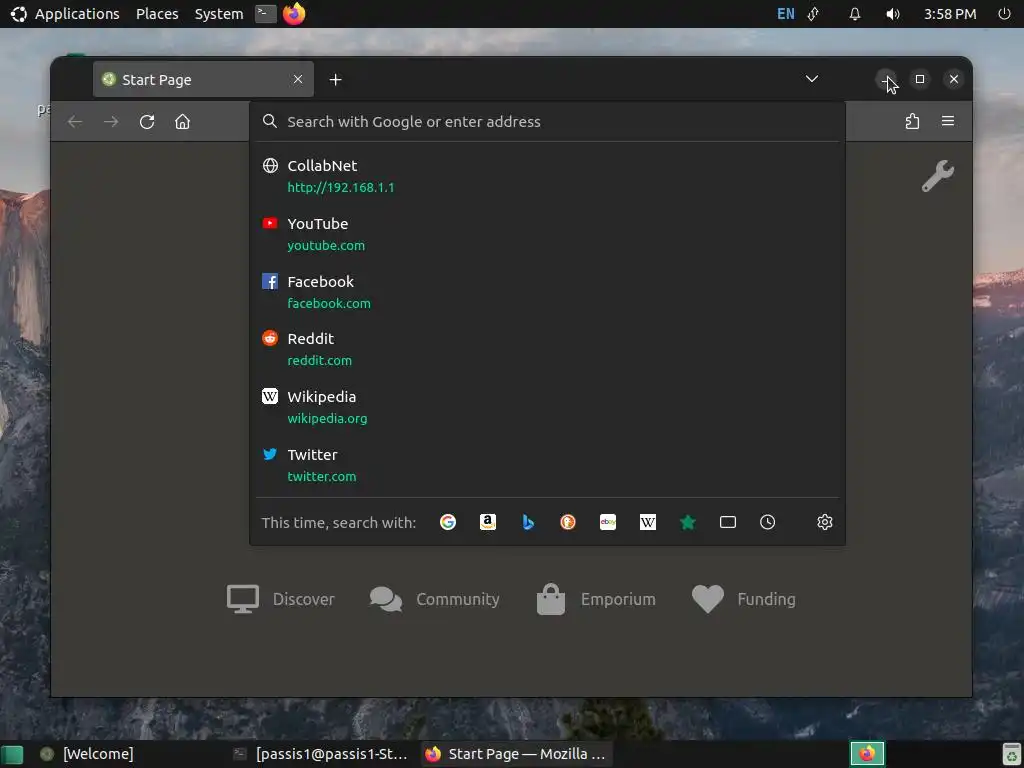Image resolution: width=1024 pixels, height=768 pixels.
Task: Close the Start Page tab
Action: (298, 79)
